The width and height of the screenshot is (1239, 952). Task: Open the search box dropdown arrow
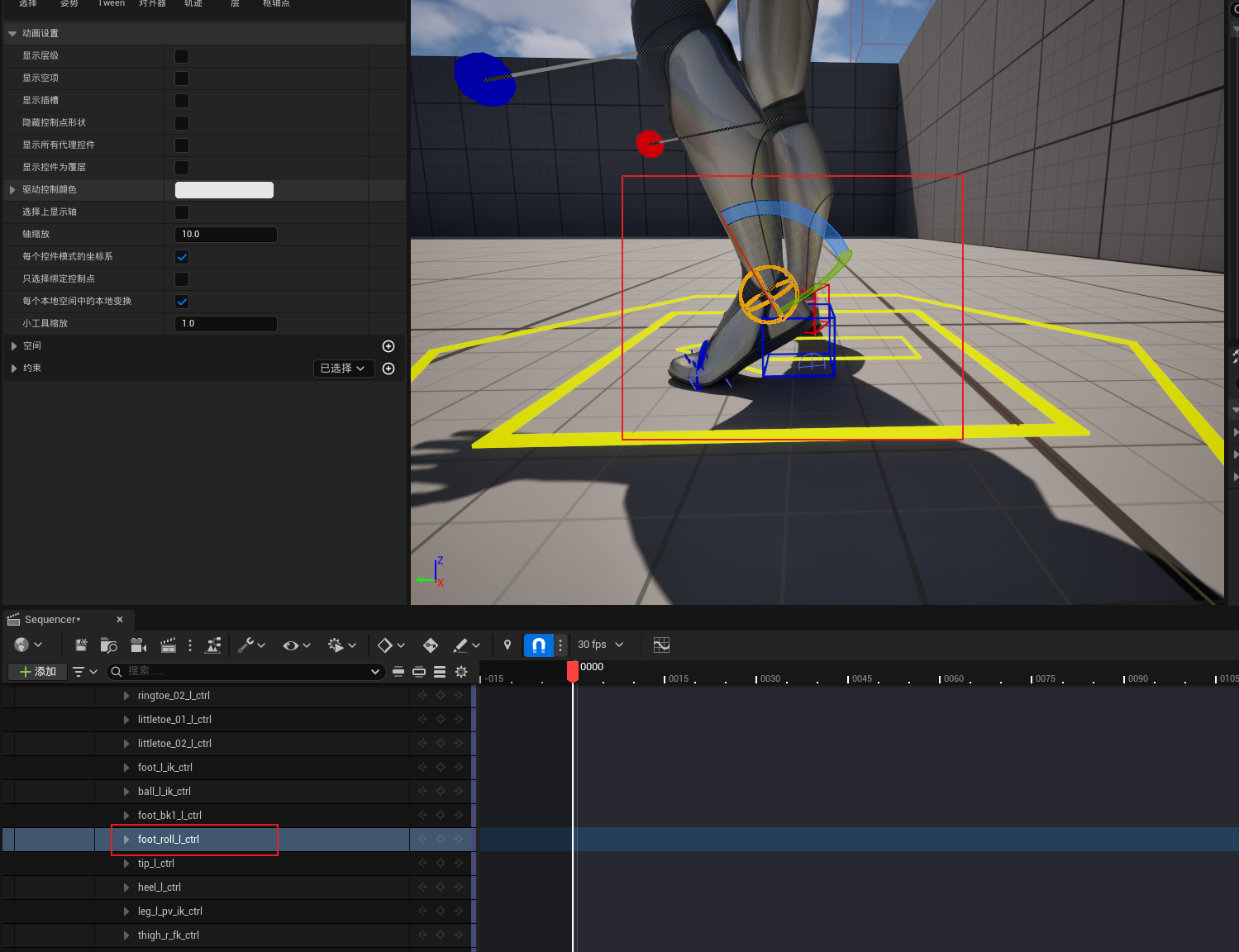click(375, 671)
